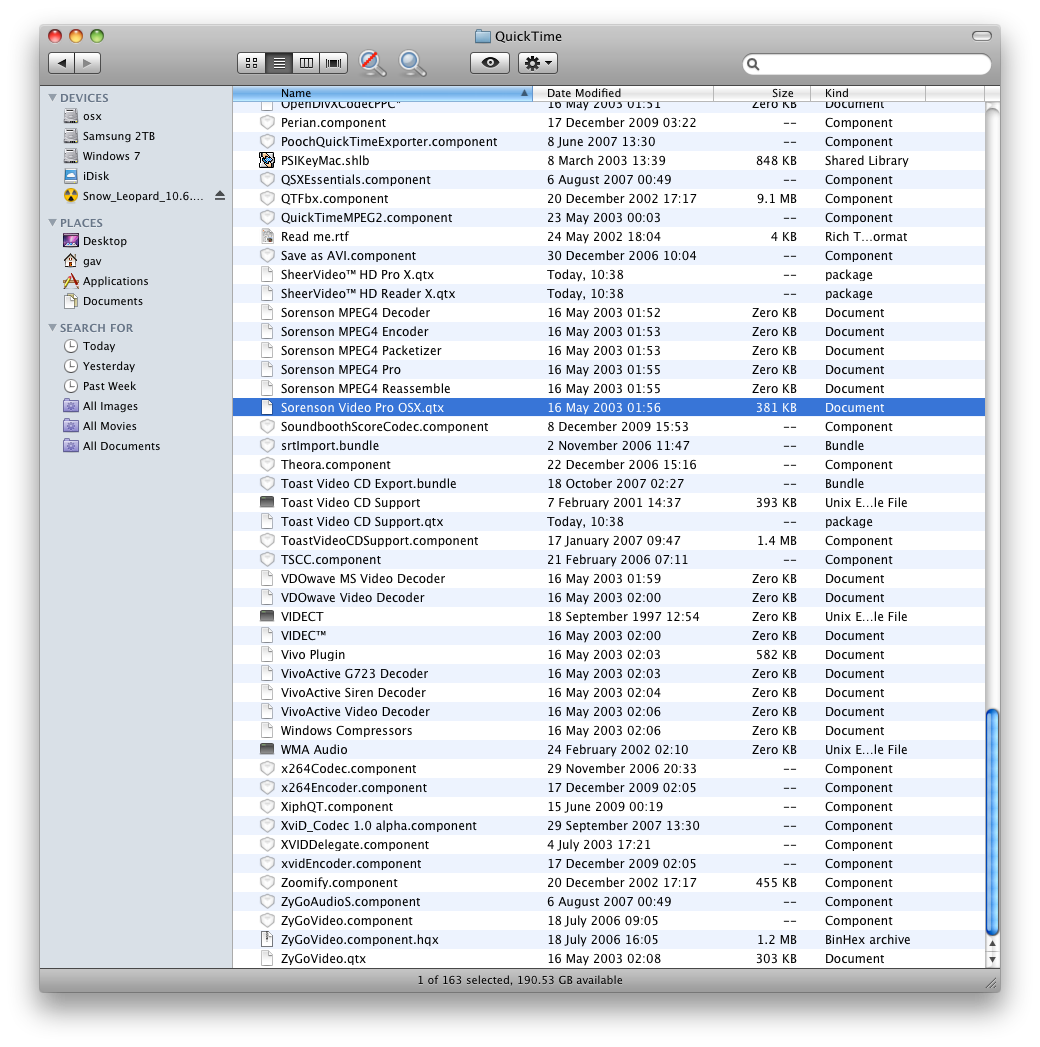Click the vertical scrollbar thumb
The image size is (1040, 1047).
click(x=992, y=822)
